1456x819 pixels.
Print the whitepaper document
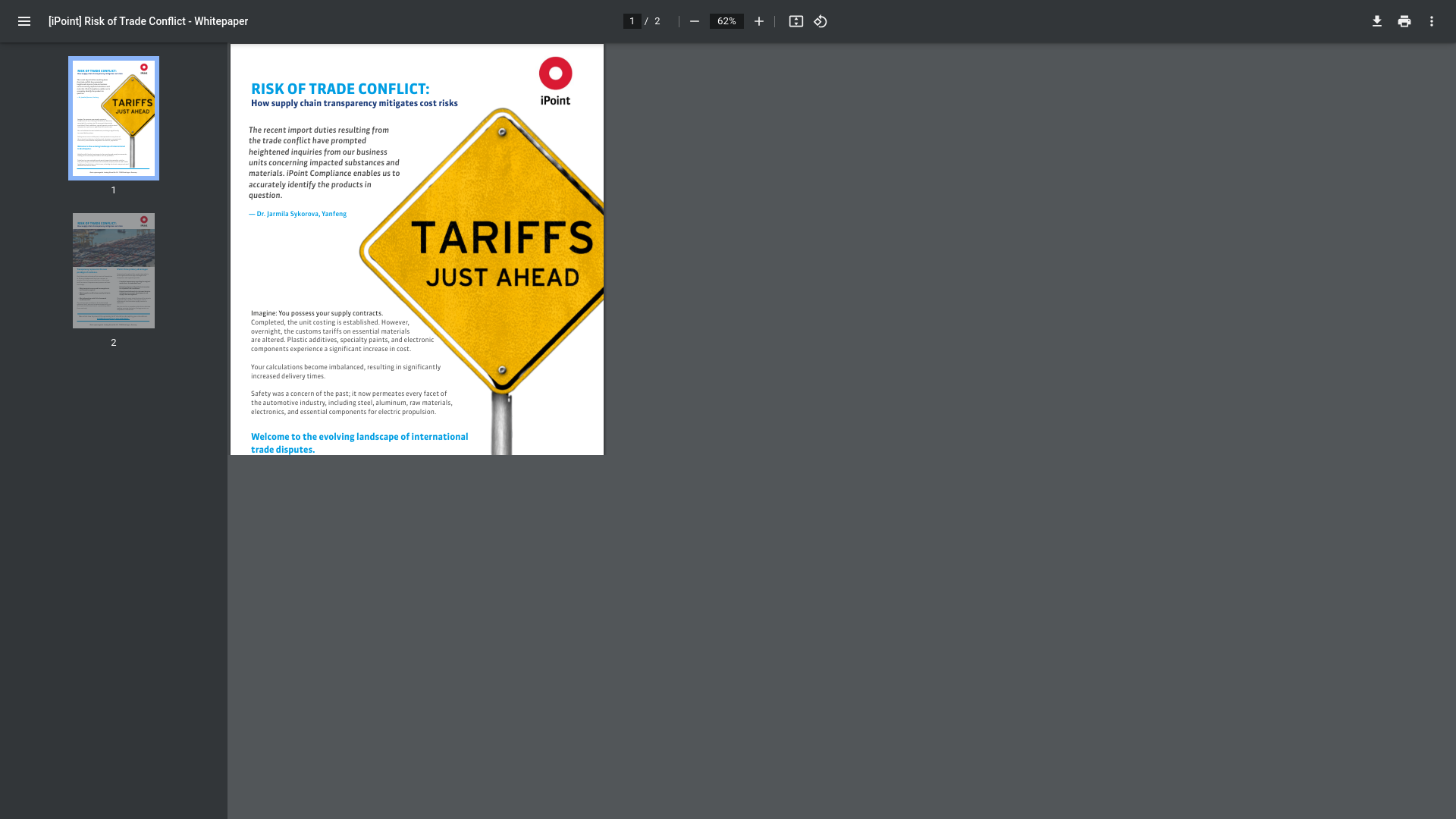(1404, 21)
